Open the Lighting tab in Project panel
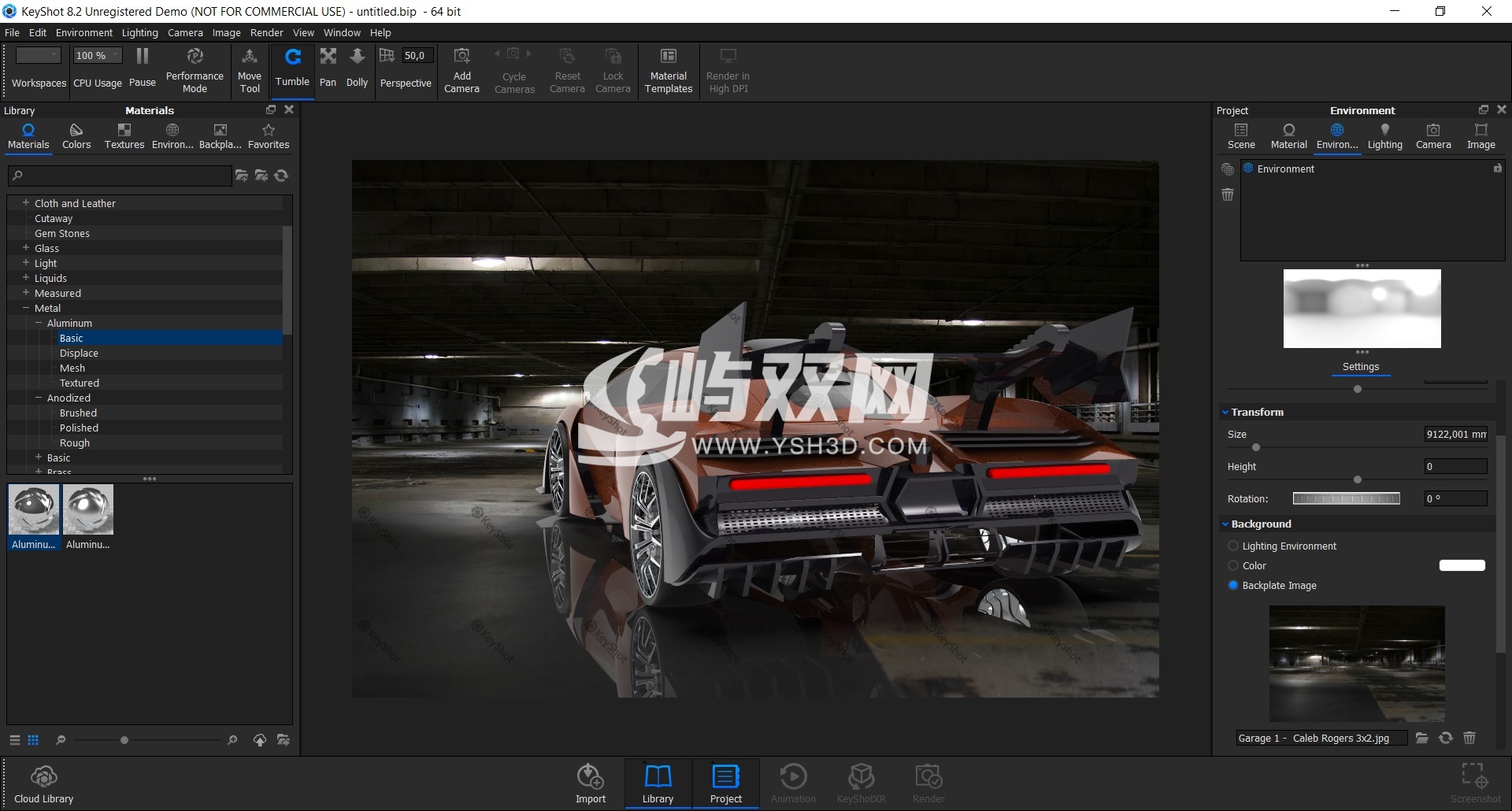The width and height of the screenshot is (1512, 811). point(1384,135)
